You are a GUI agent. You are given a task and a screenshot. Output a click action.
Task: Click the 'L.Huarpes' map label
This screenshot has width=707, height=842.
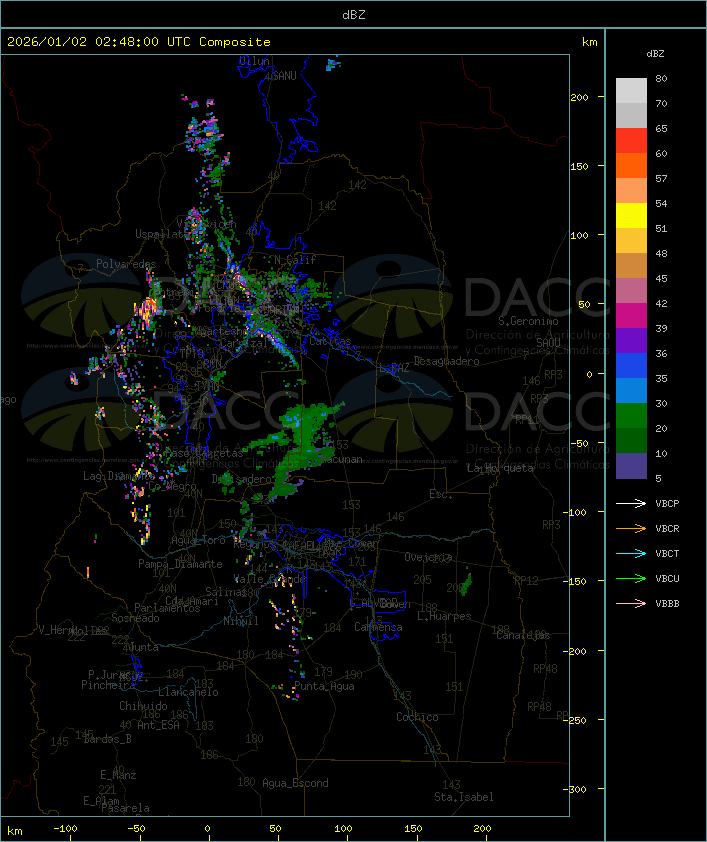444,616
